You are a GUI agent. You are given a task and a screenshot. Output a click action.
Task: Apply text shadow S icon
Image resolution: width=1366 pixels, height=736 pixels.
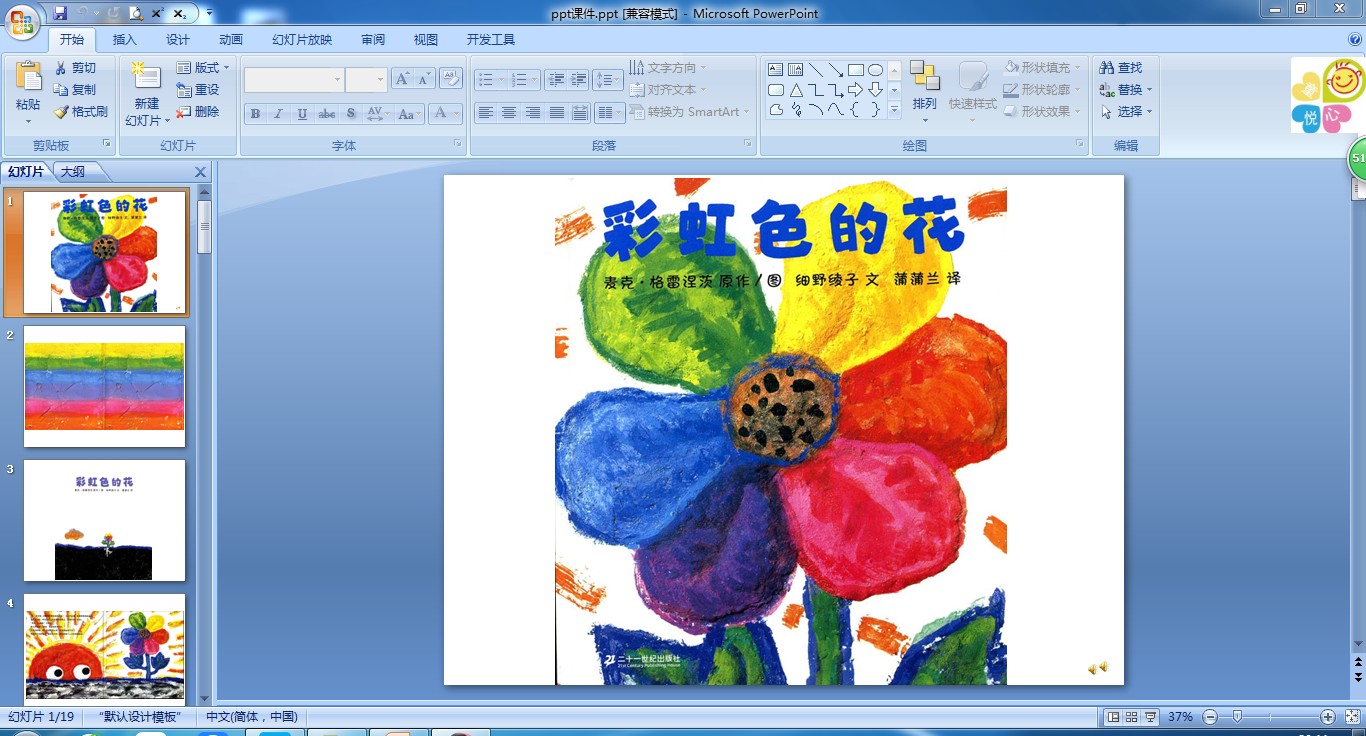[351, 114]
